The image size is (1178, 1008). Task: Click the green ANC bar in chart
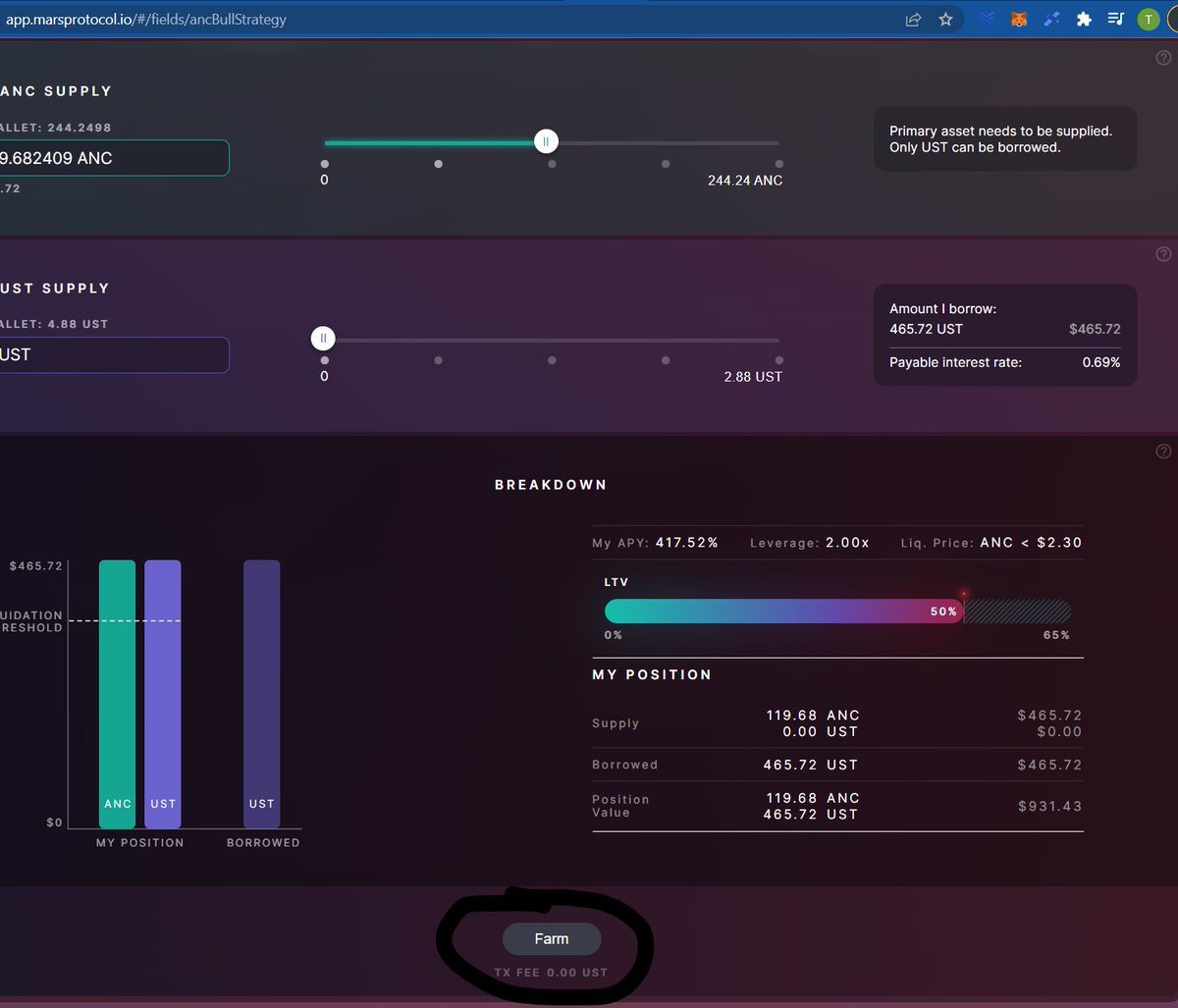click(x=118, y=695)
